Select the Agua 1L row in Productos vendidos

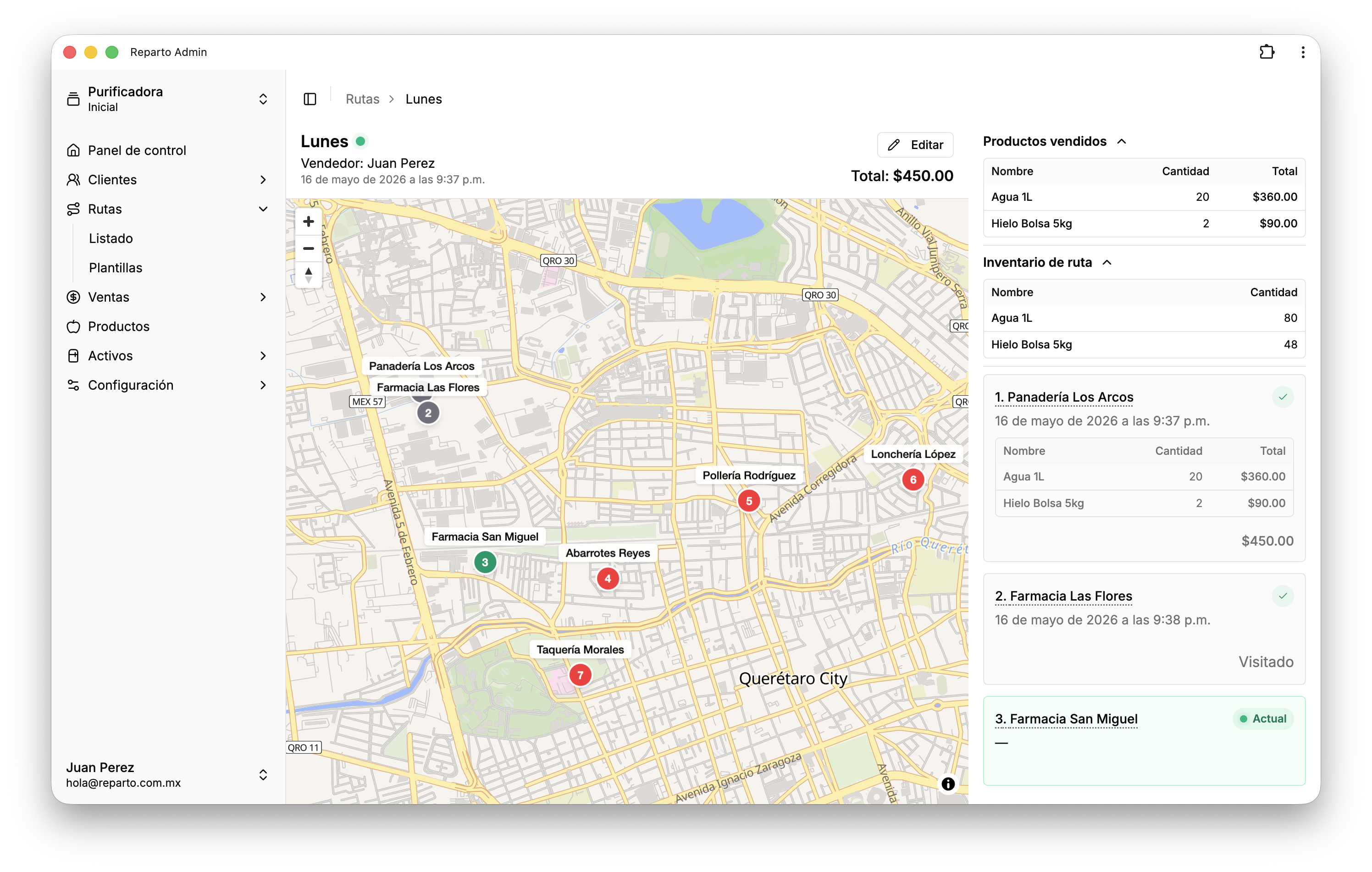pos(1144,197)
